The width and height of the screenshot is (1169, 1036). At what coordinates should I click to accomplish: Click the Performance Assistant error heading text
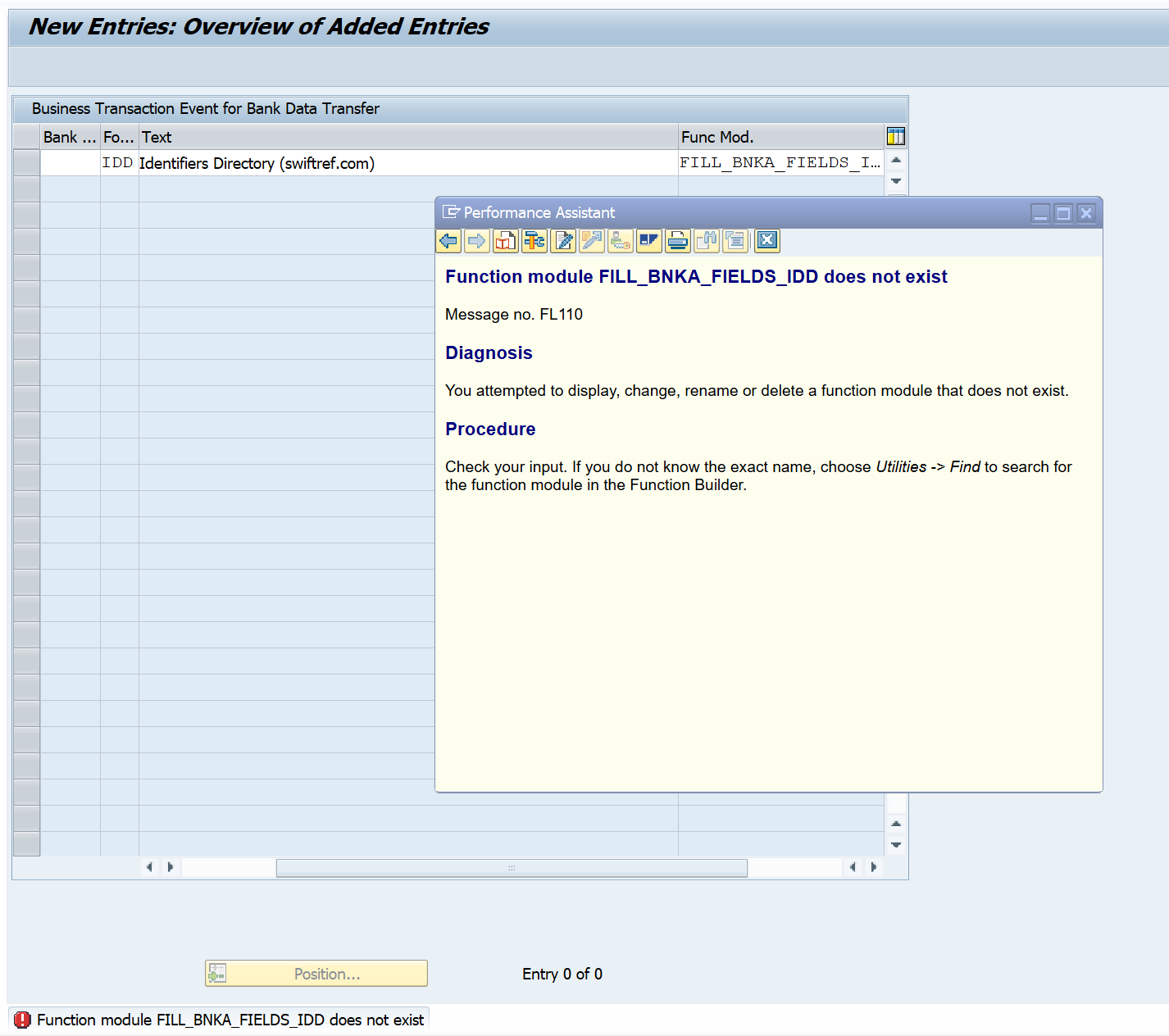pyautogui.click(x=696, y=277)
